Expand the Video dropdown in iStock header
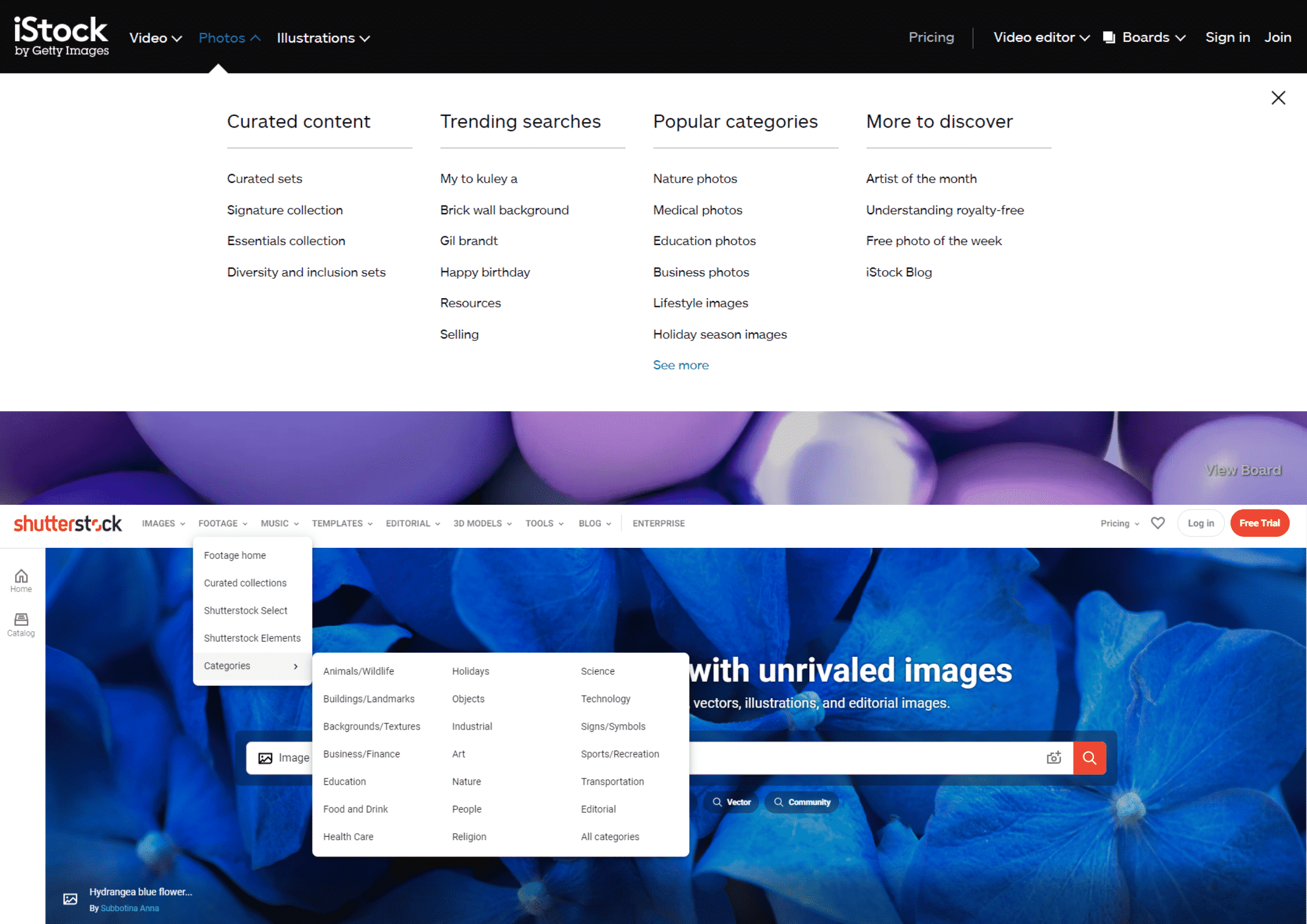The image size is (1307, 924). coord(155,38)
